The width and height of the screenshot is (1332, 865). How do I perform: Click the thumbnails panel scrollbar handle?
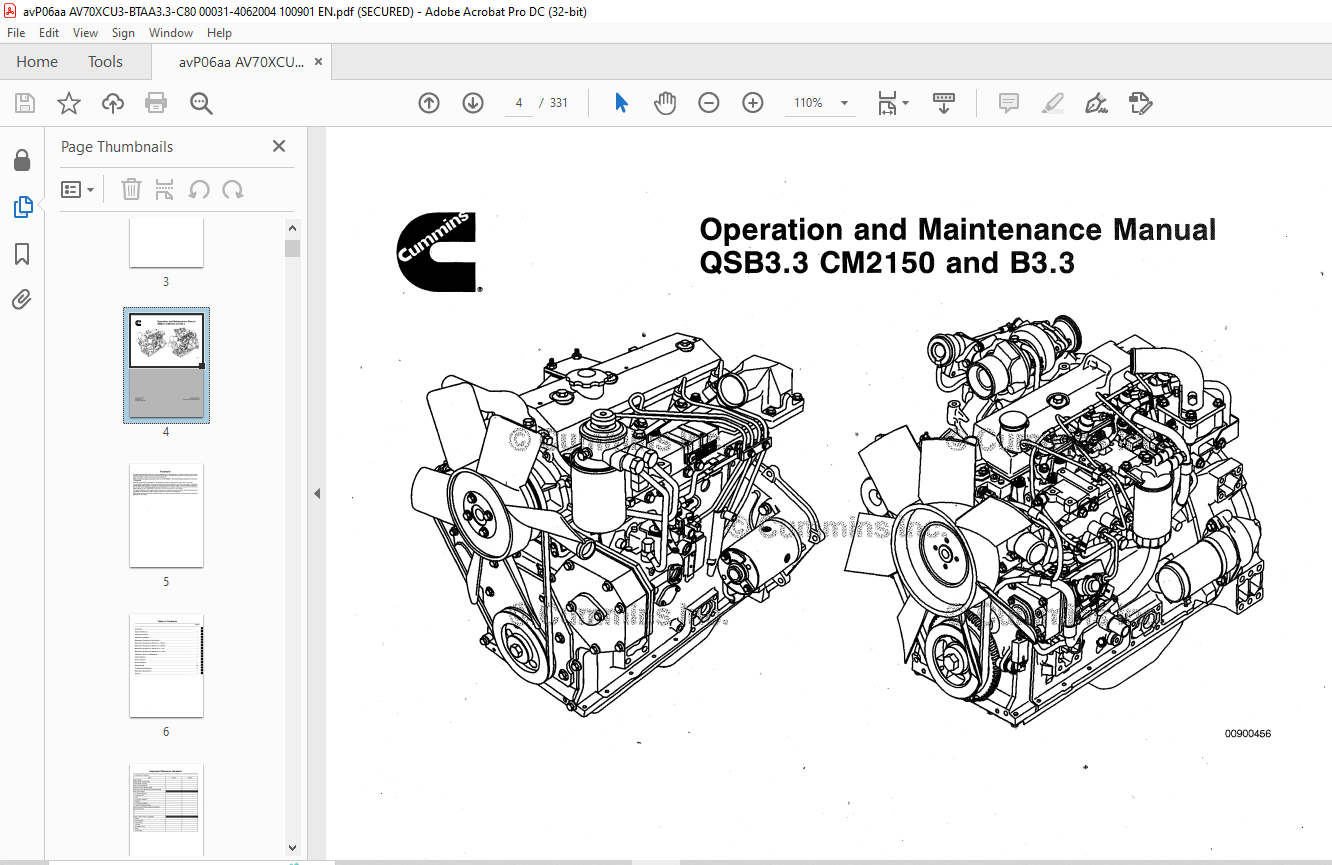292,248
